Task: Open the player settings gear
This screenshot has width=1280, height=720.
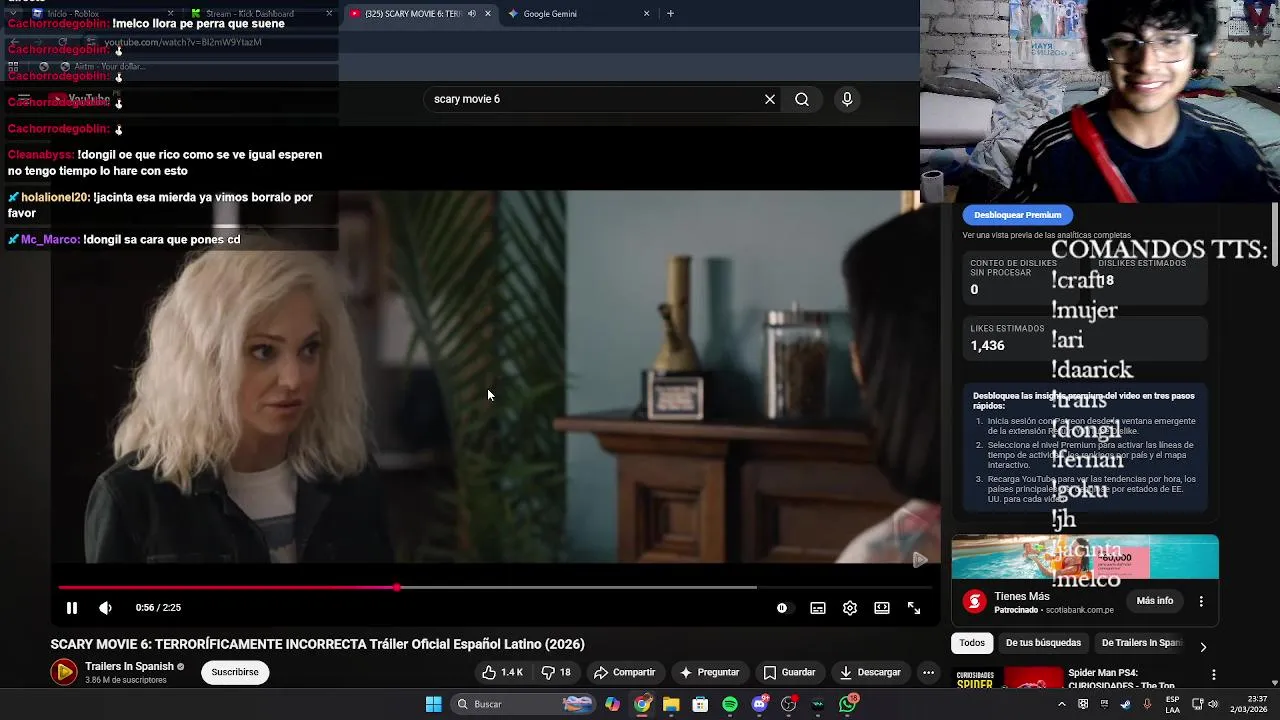Action: [x=850, y=608]
